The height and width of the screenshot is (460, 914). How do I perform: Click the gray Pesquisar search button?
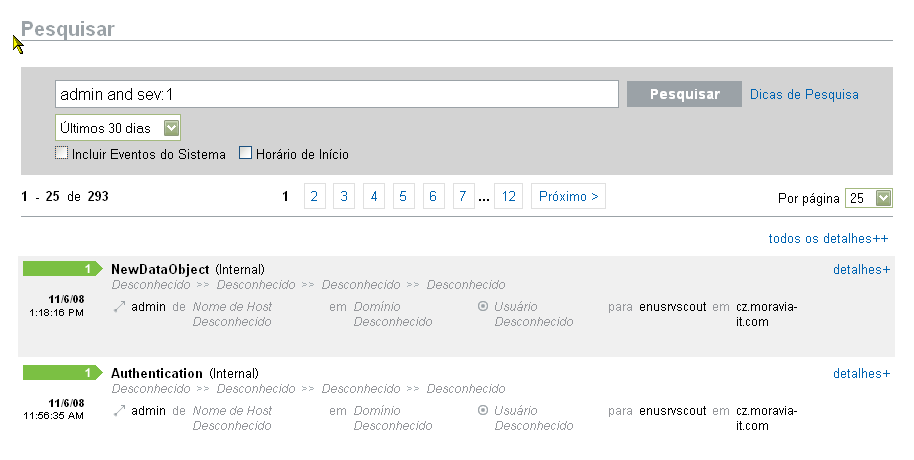(684, 94)
